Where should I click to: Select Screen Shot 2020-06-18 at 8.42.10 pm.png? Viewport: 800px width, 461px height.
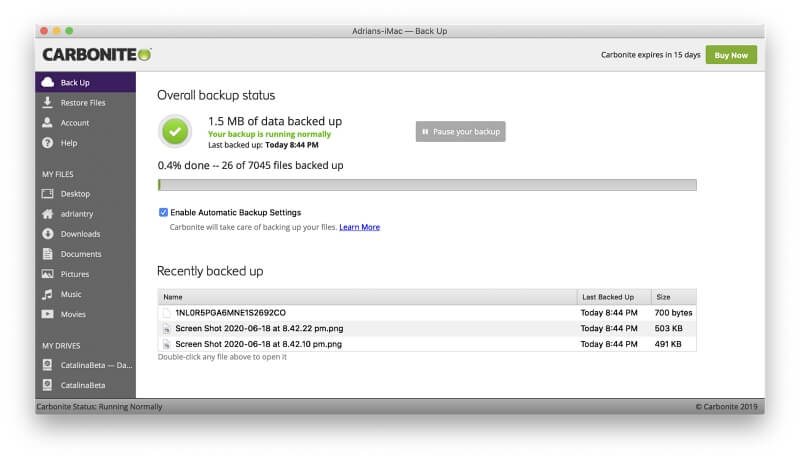[427, 344]
